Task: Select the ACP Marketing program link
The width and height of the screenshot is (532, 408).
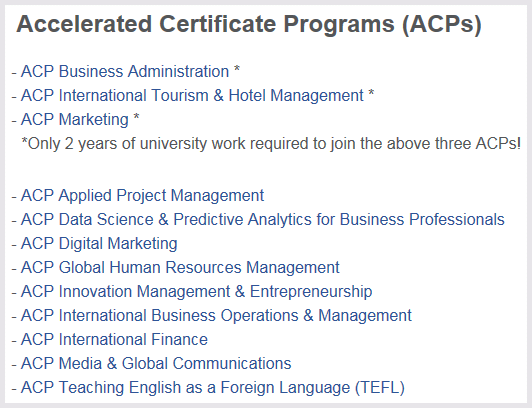Action: pyautogui.click(x=75, y=119)
